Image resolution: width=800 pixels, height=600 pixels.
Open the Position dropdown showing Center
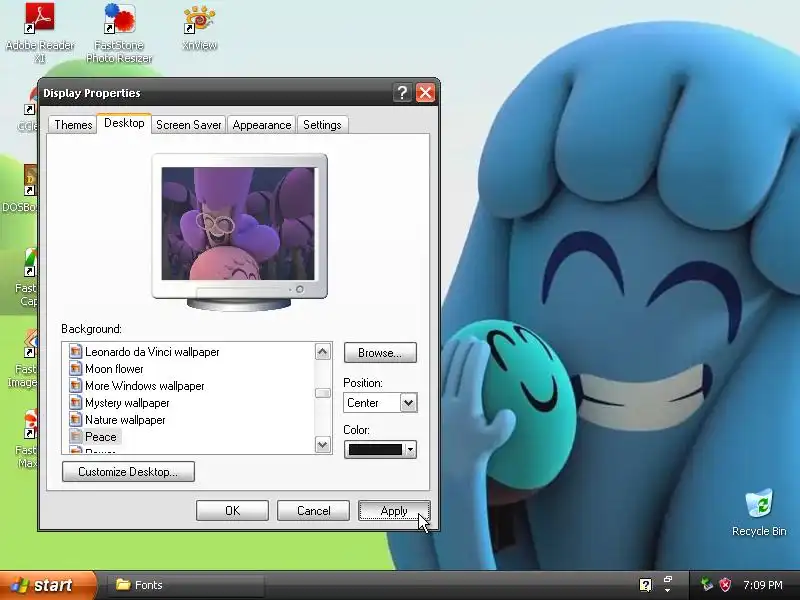380,403
